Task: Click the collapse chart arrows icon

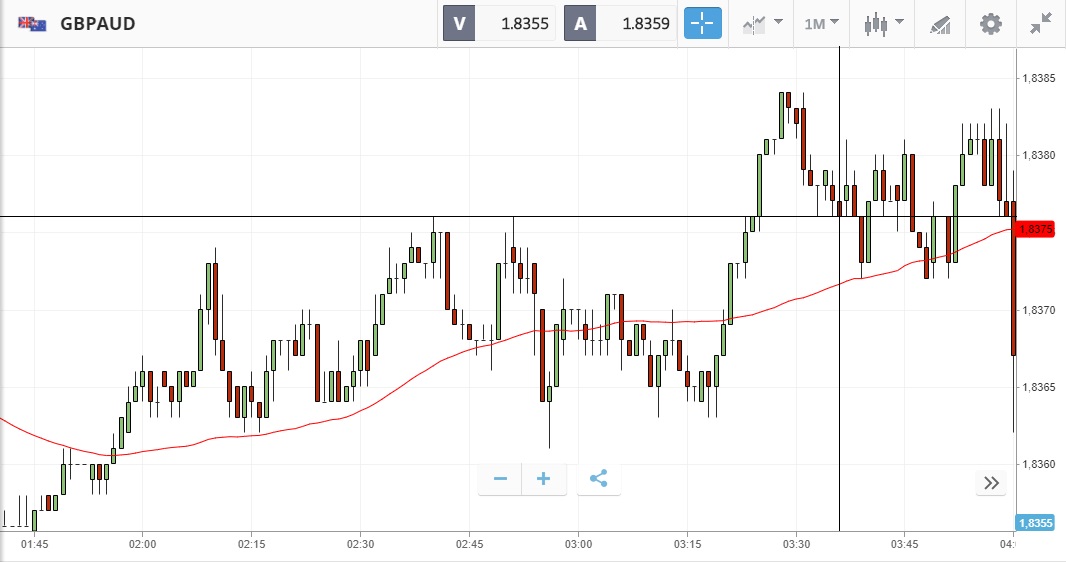Action: (1041, 23)
